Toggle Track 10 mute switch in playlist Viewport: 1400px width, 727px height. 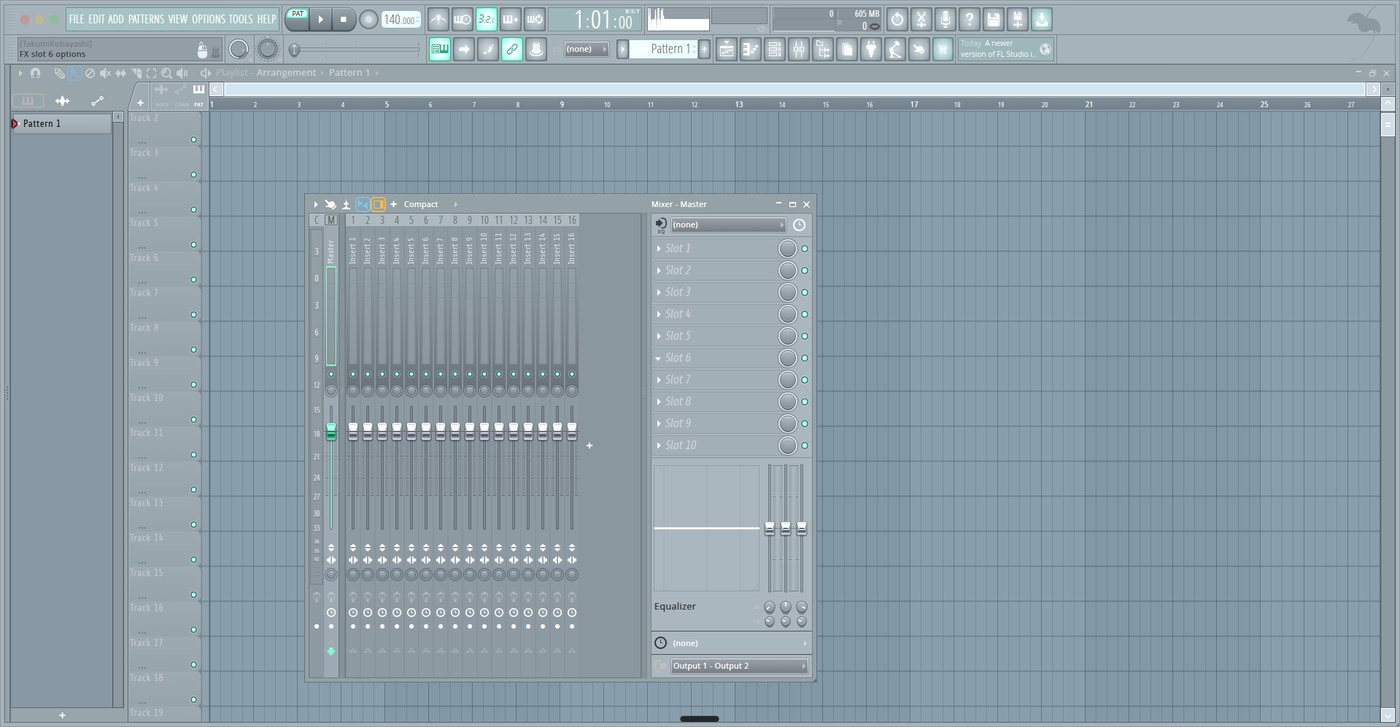(194, 420)
